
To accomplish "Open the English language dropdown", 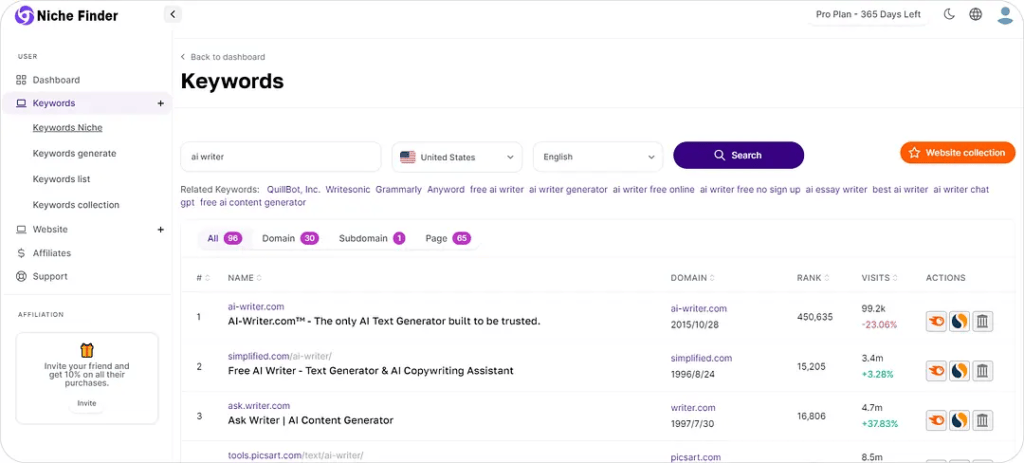I will (597, 157).
